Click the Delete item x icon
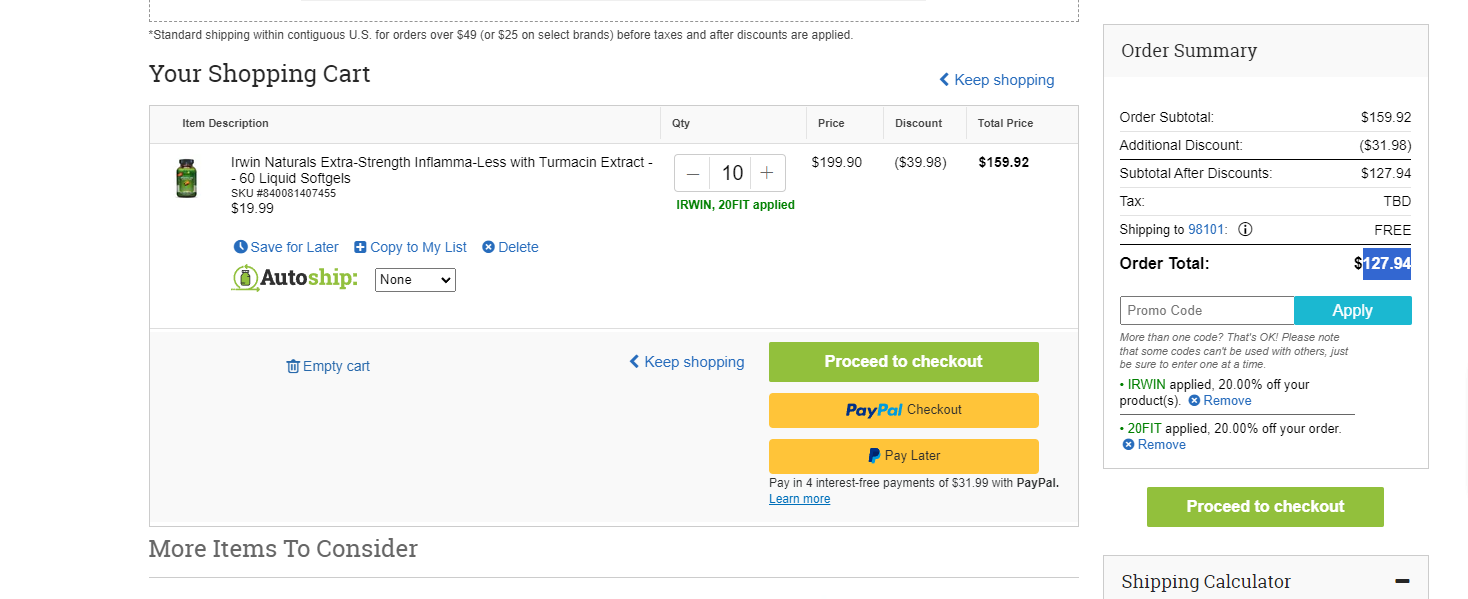 488,247
